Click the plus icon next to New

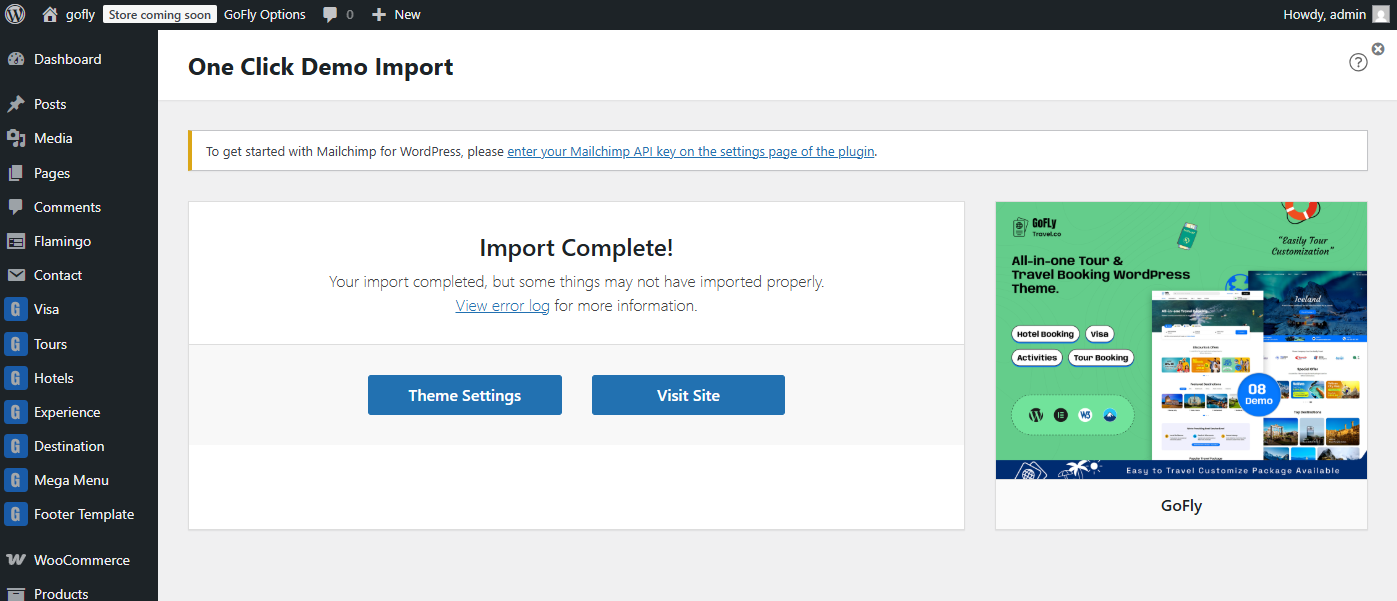pos(378,14)
